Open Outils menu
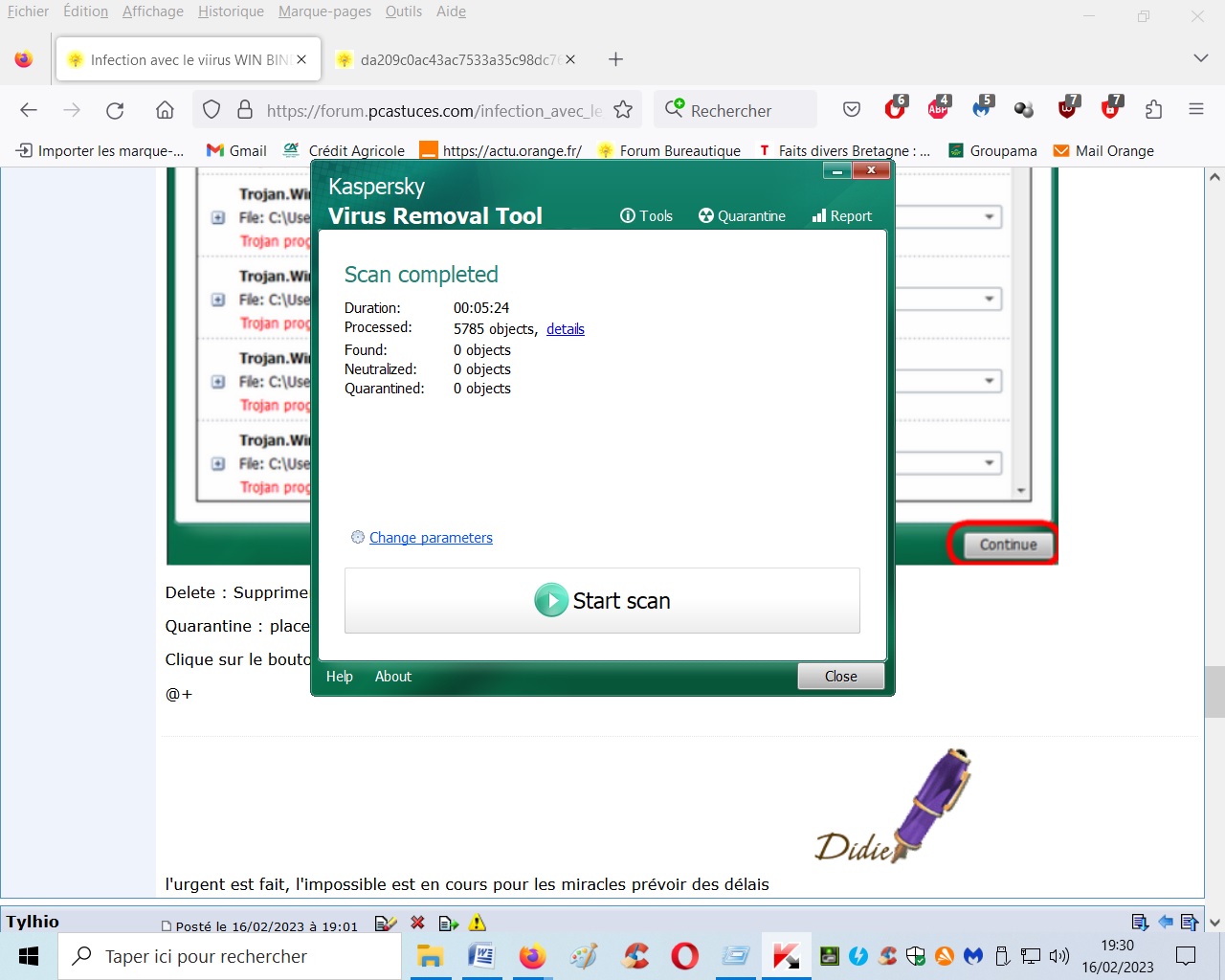1225x980 pixels. (x=404, y=11)
